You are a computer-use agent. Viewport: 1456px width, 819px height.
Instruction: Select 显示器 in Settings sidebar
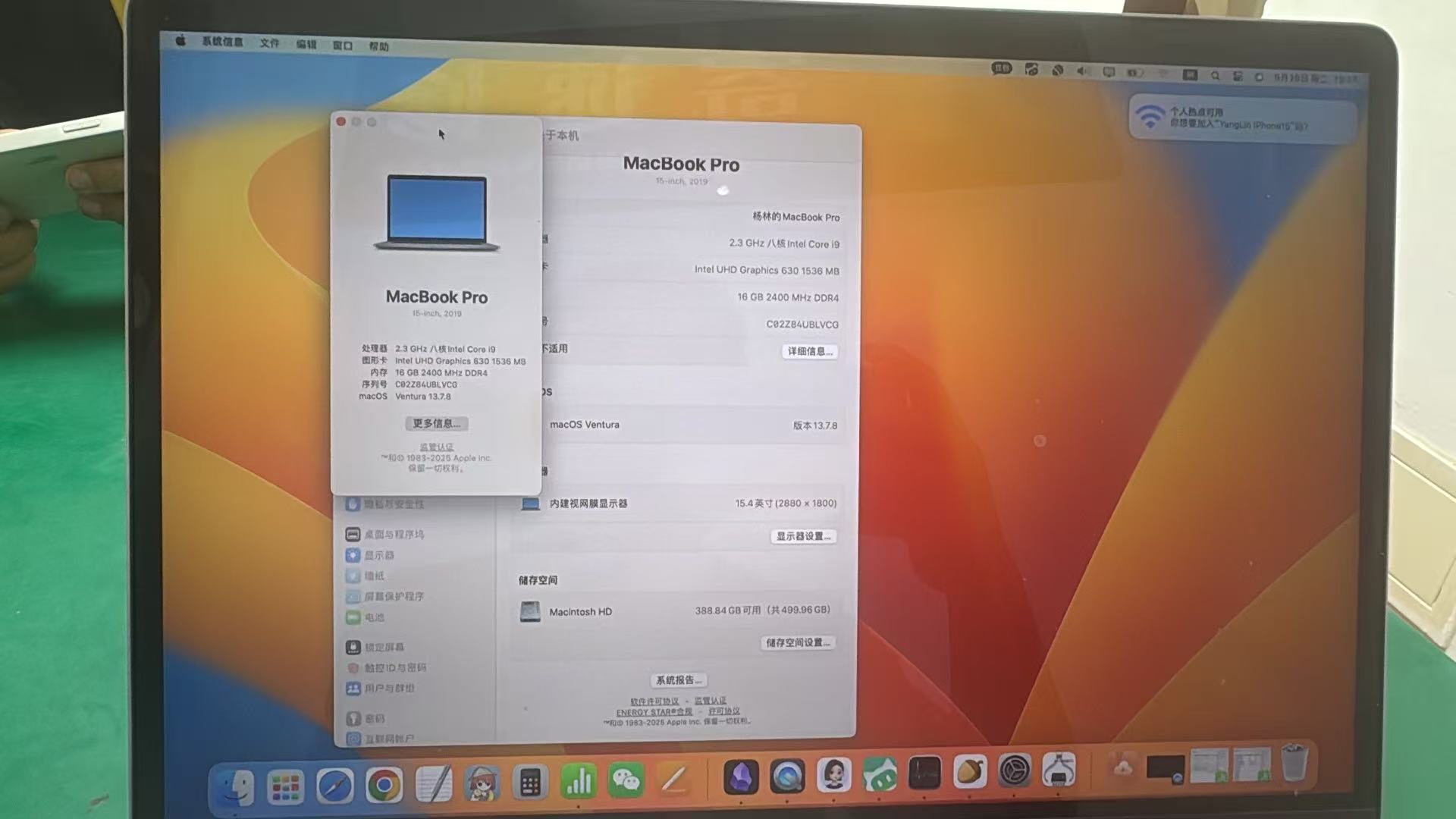coord(370,555)
